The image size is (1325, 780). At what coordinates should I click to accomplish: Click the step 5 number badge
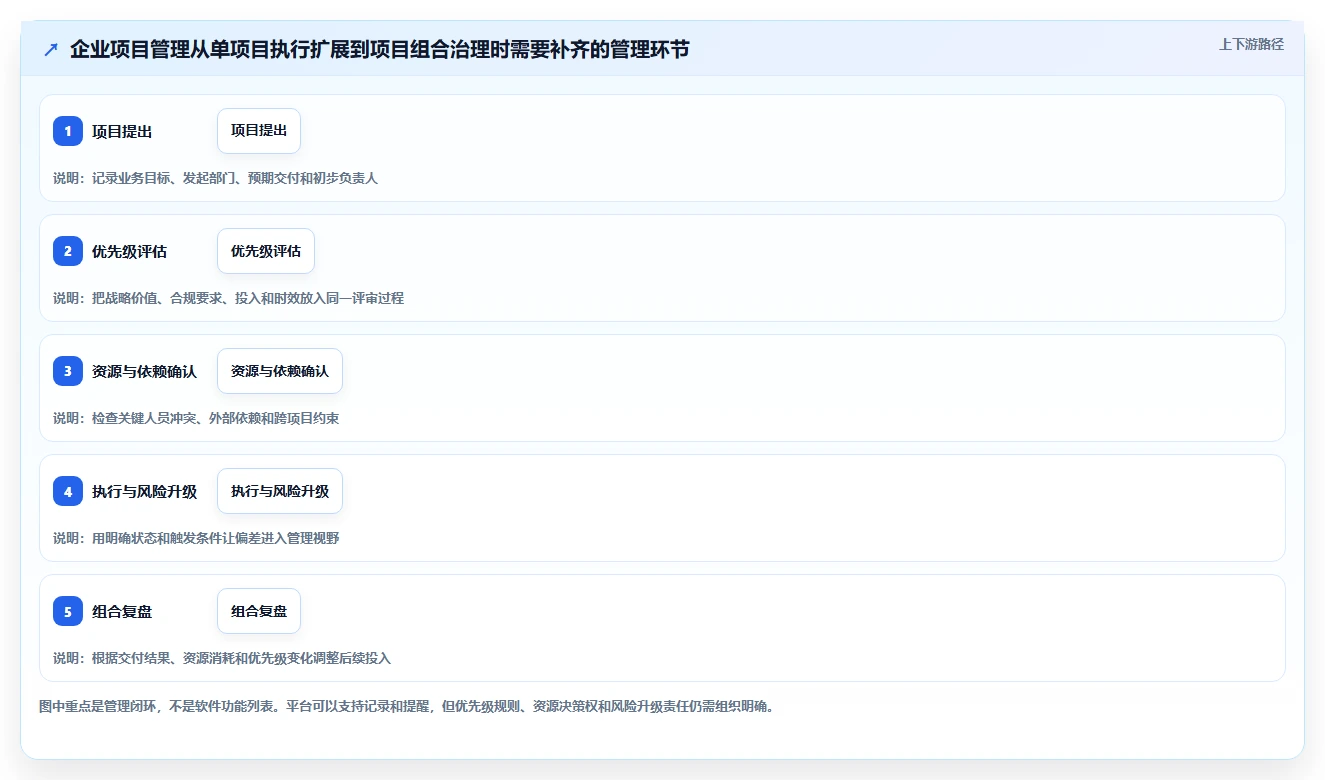click(68, 611)
